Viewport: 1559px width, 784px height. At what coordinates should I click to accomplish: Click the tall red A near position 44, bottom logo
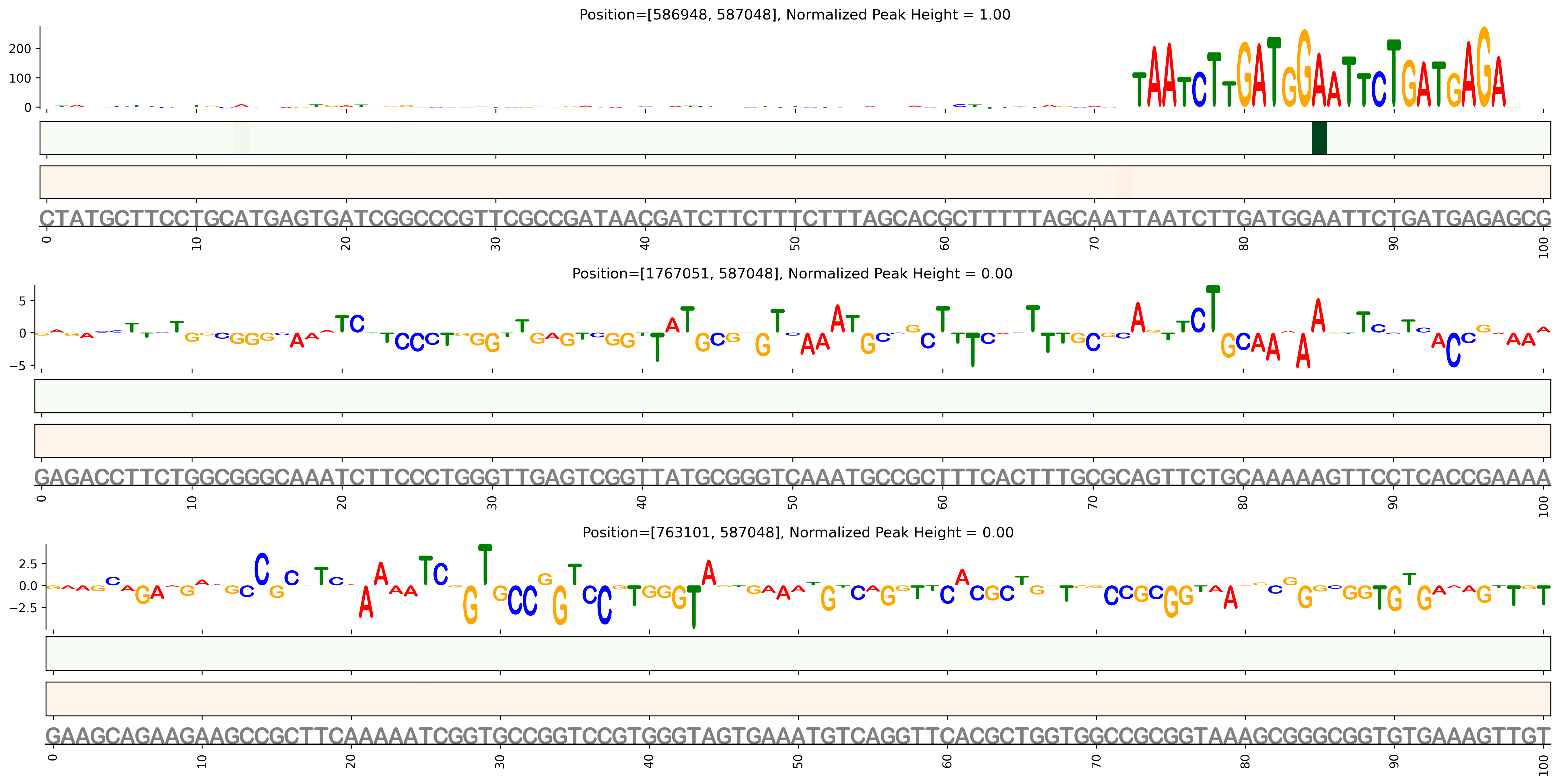[x=709, y=572]
